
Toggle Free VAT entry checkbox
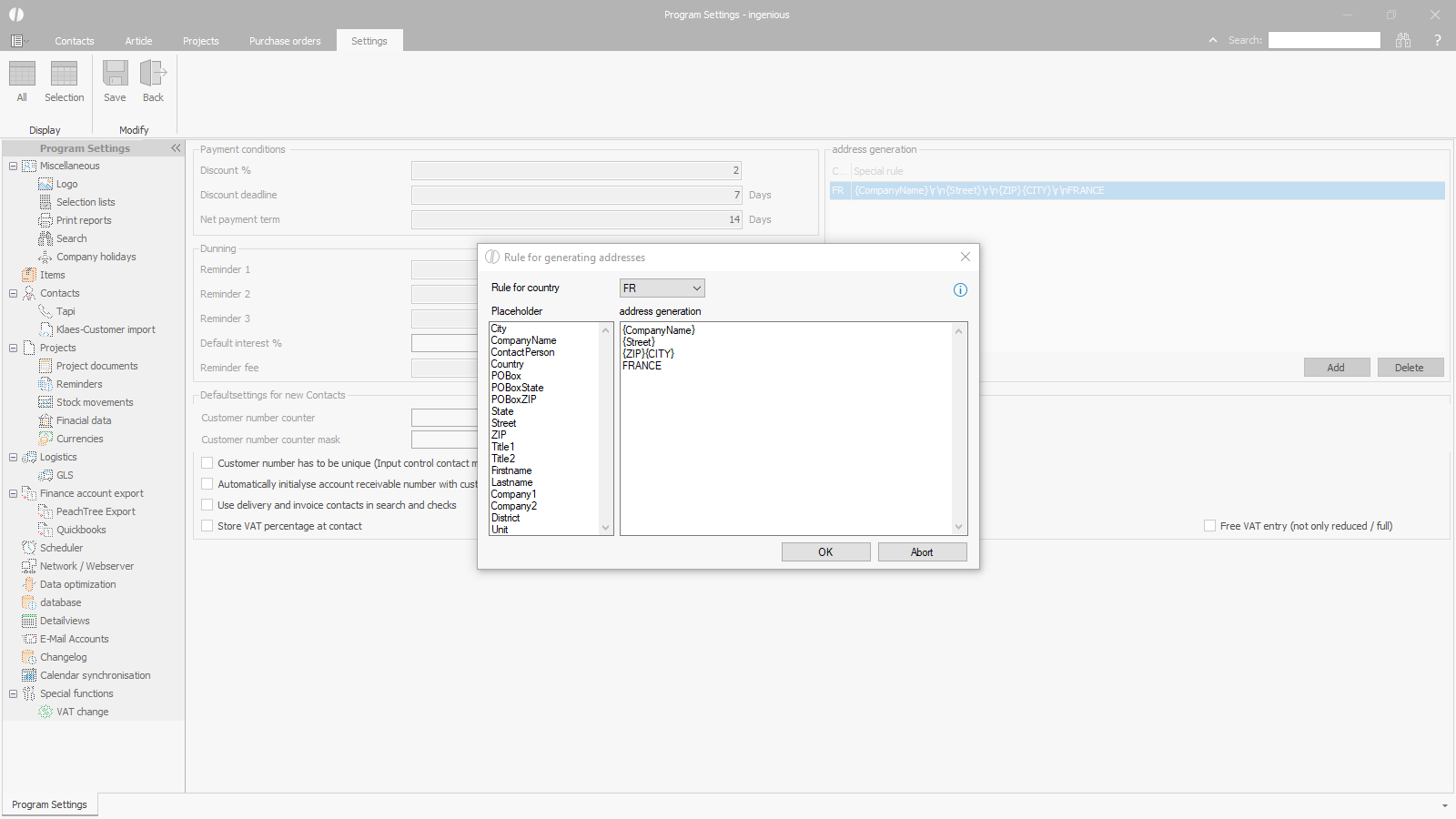1209,526
